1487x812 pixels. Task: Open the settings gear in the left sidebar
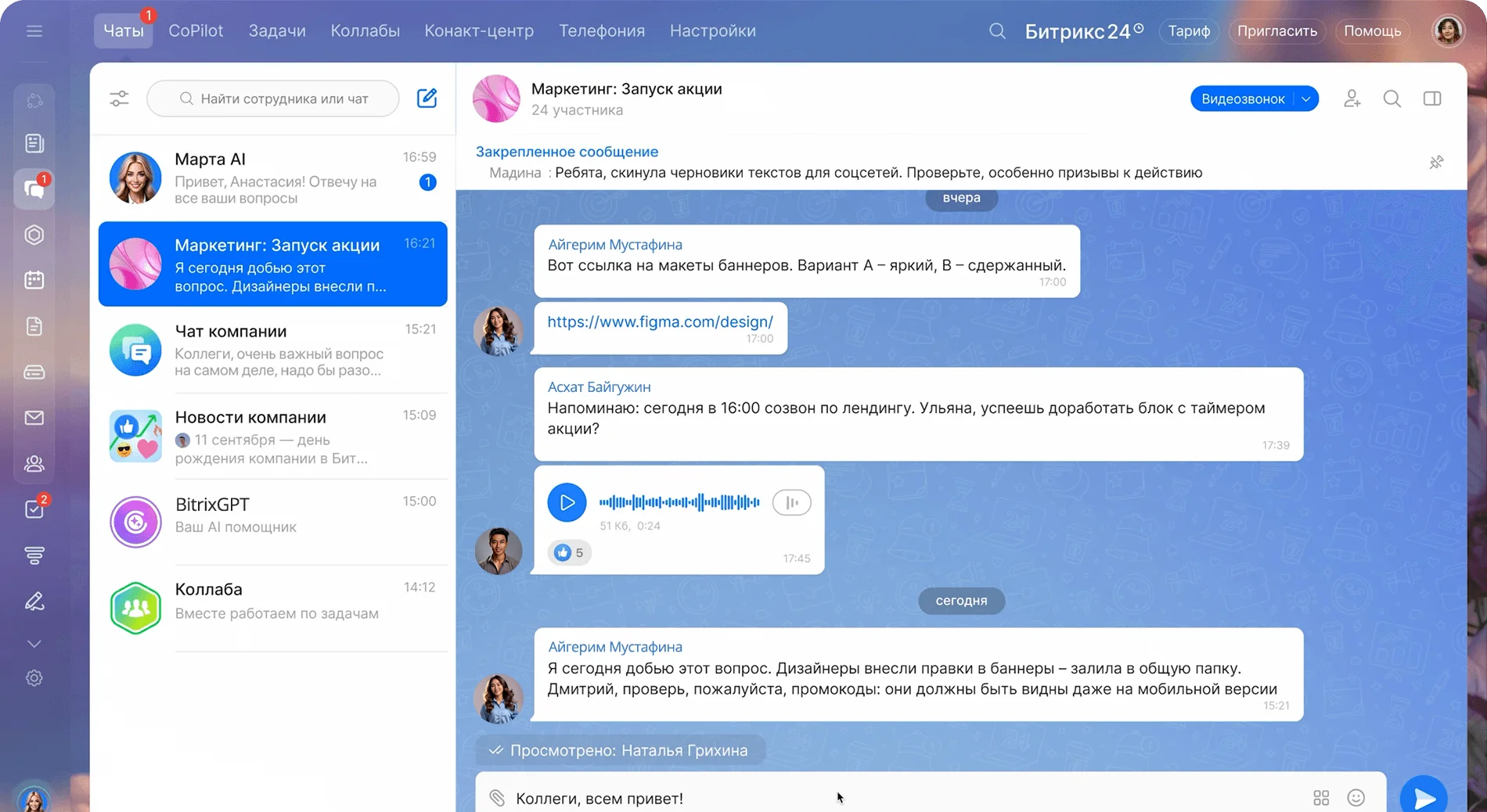(34, 678)
